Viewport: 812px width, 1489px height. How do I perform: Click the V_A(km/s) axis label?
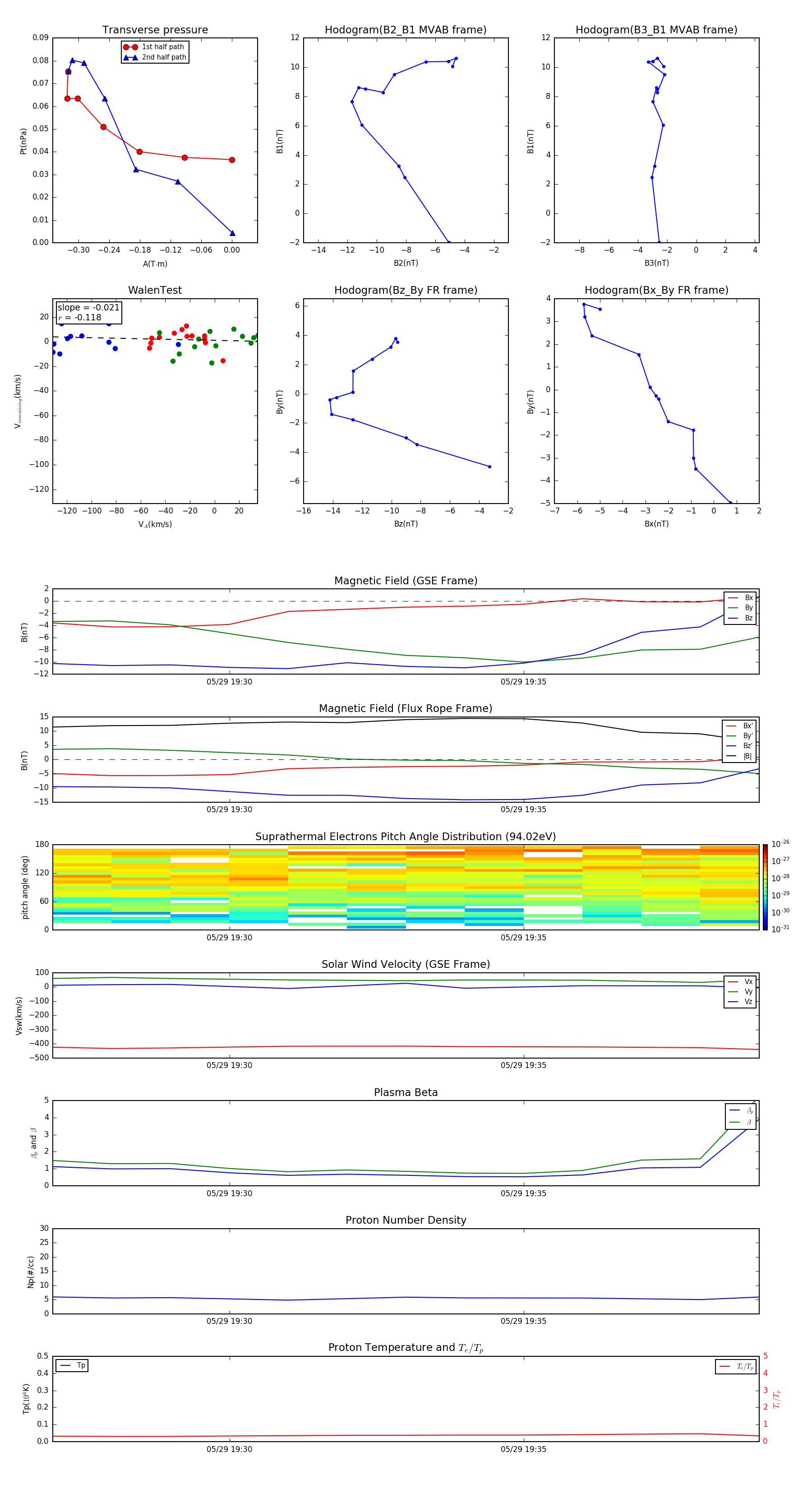(x=155, y=524)
